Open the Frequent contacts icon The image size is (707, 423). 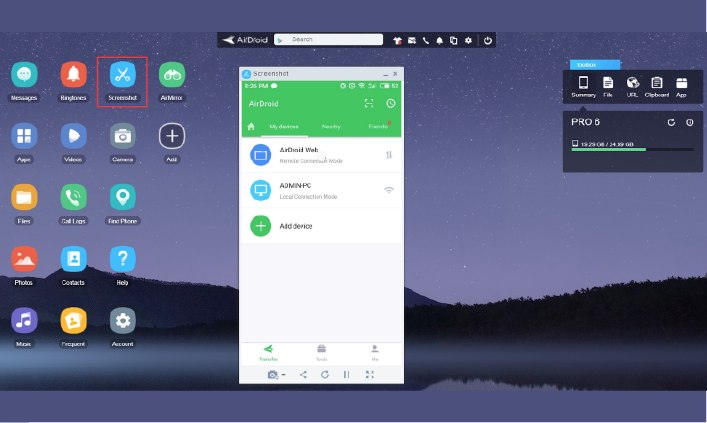tap(73, 320)
